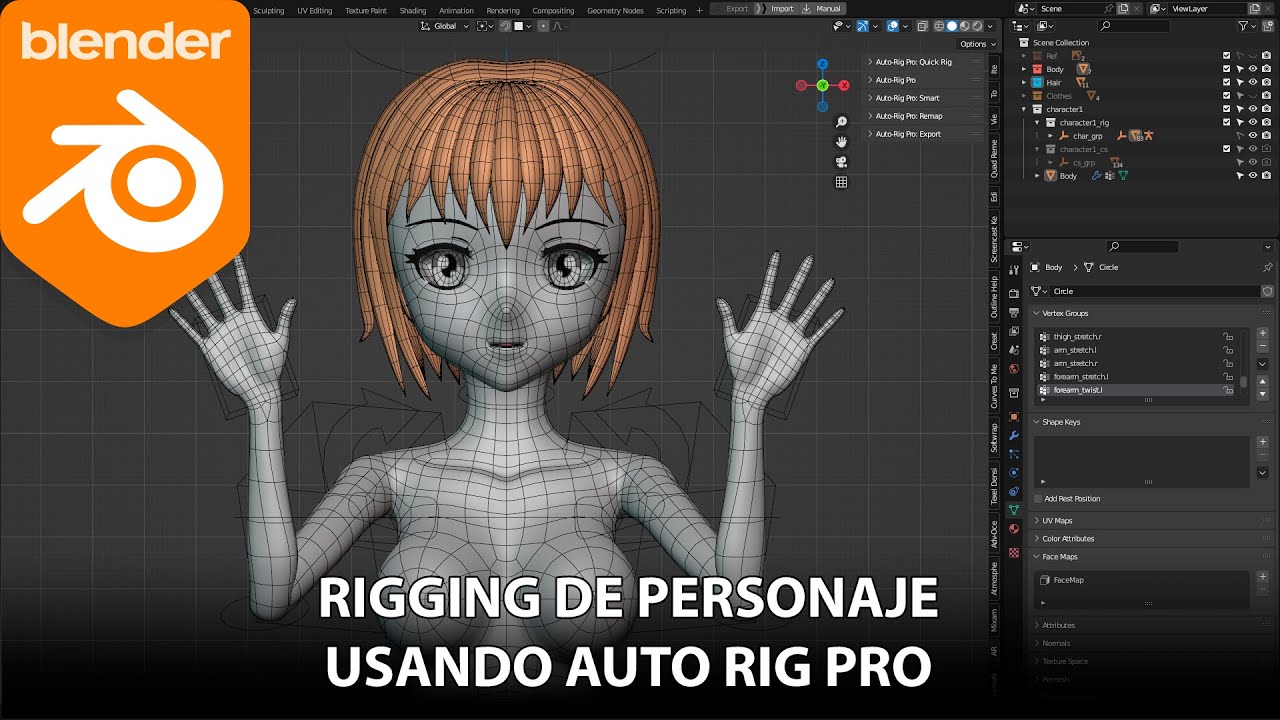Image resolution: width=1280 pixels, height=720 pixels.
Task: Click the blue Z axis gizmo ball
Action: tap(822, 63)
